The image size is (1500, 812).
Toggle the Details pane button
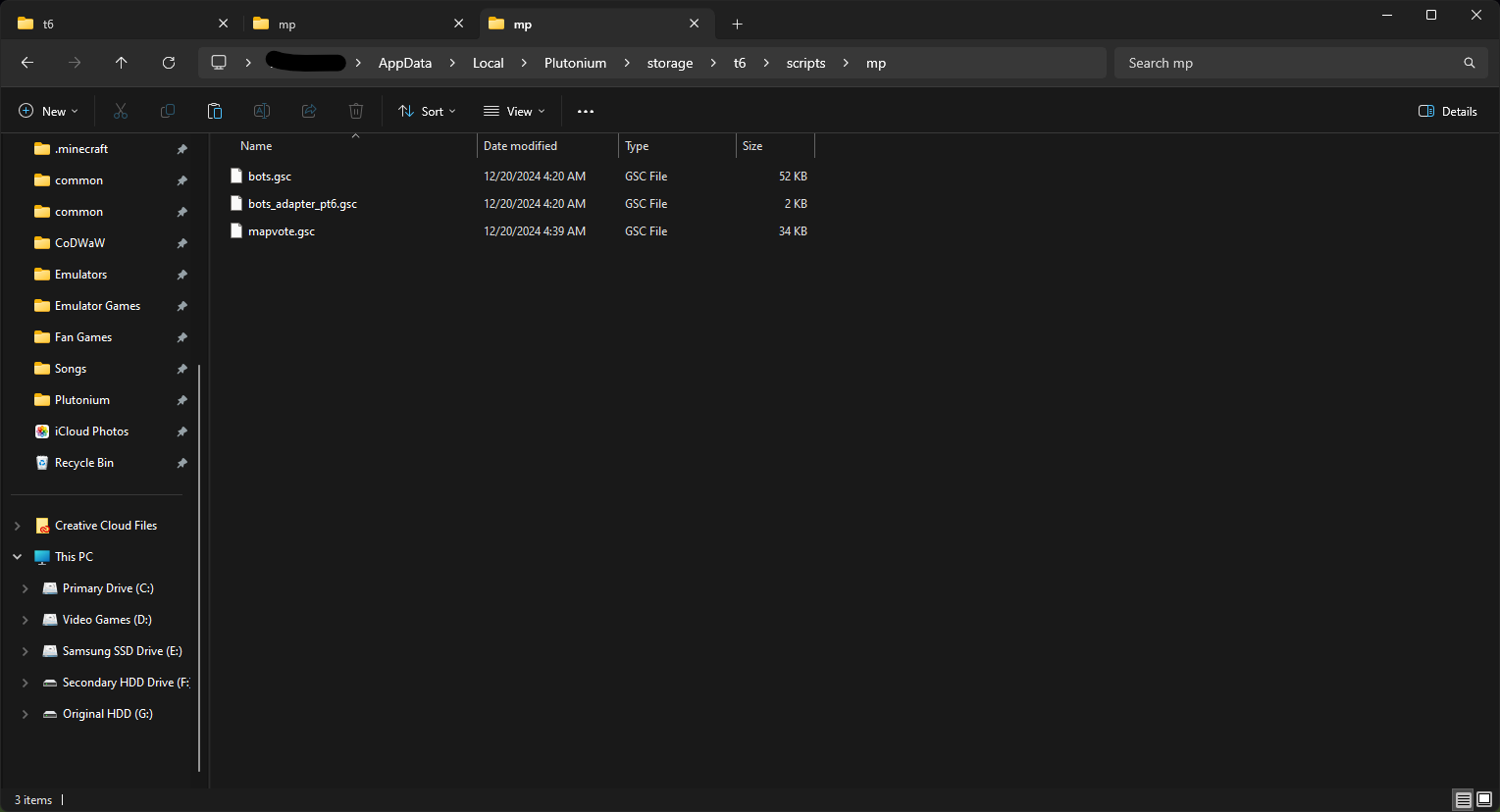pyautogui.click(x=1448, y=111)
